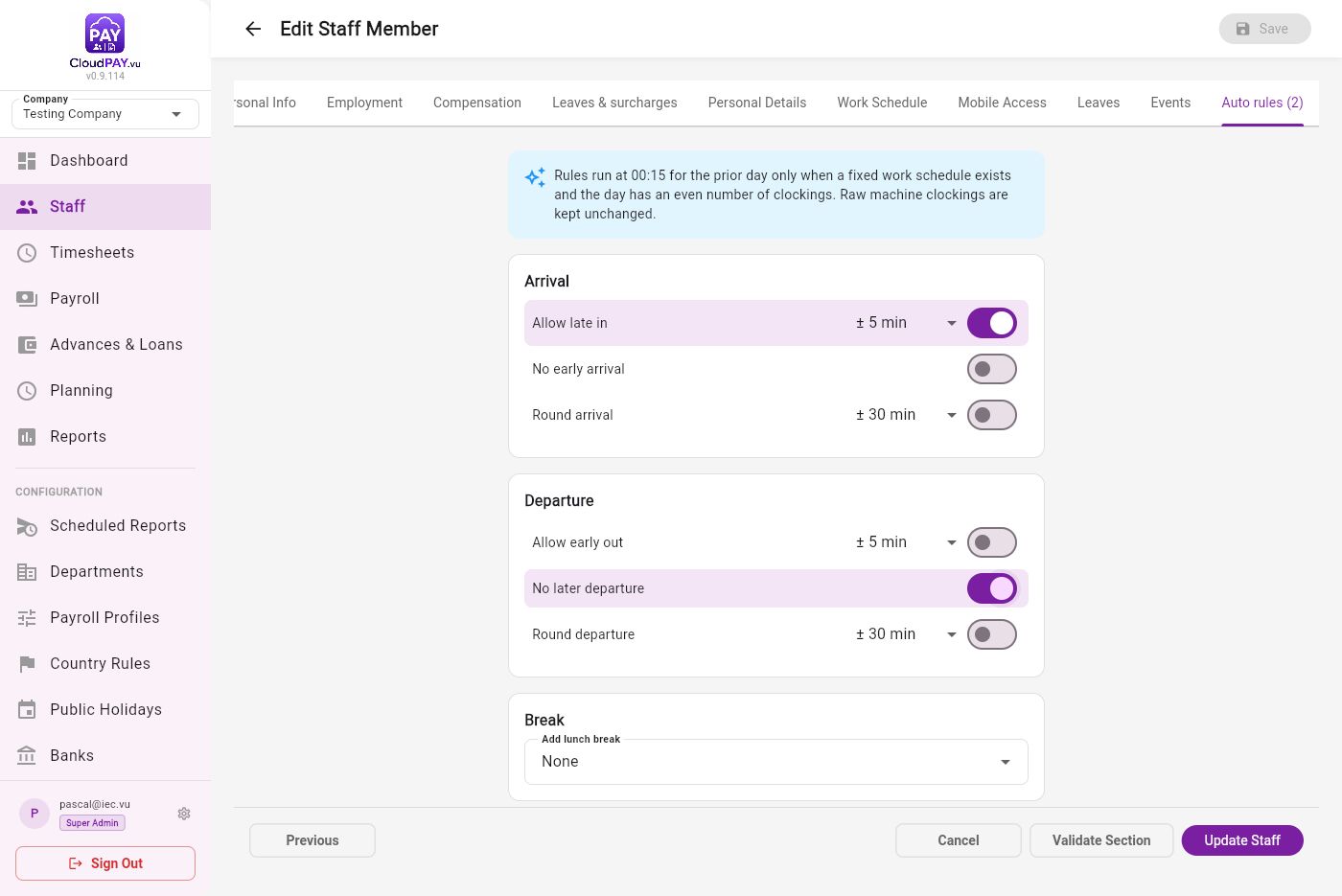The height and width of the screenshot is (896, 1342).
Task: Click the user avatar P
Action: pos(35,814)
